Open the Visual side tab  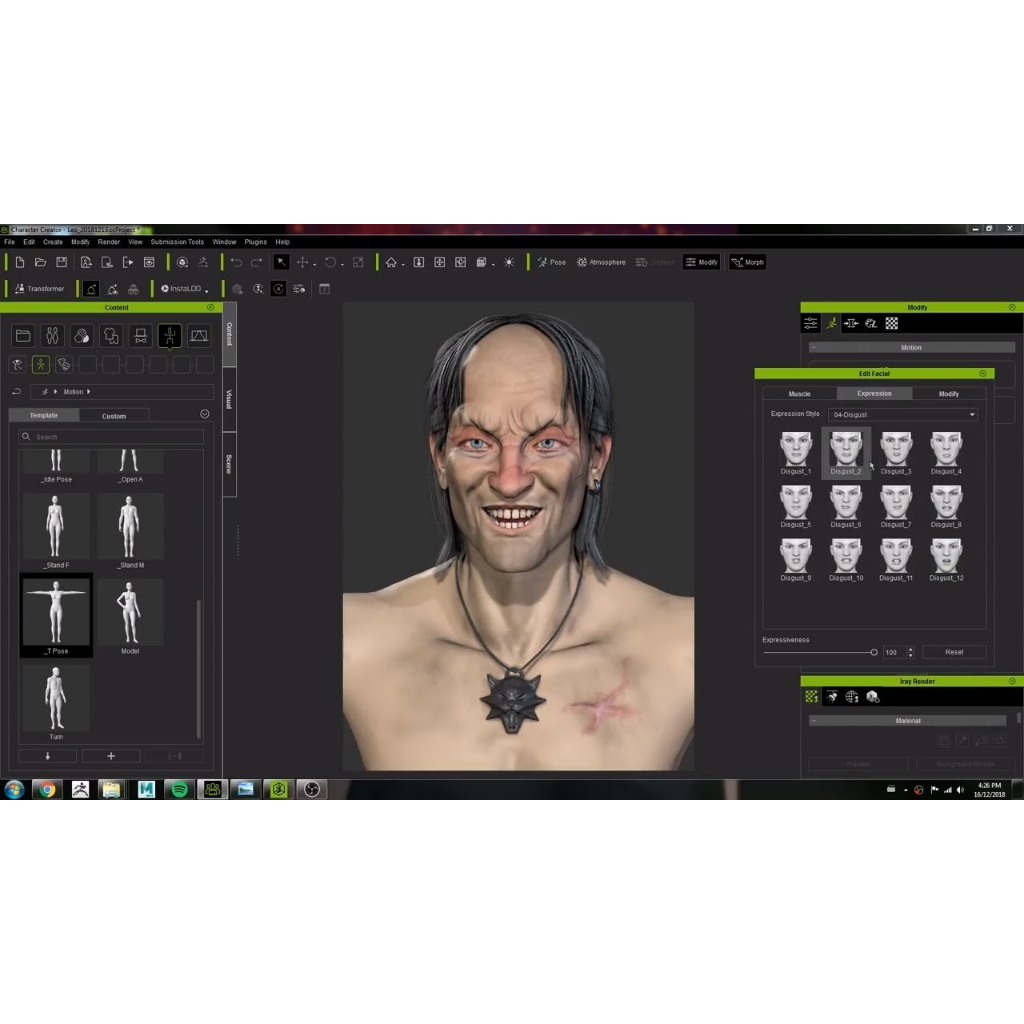coord(229,399)
